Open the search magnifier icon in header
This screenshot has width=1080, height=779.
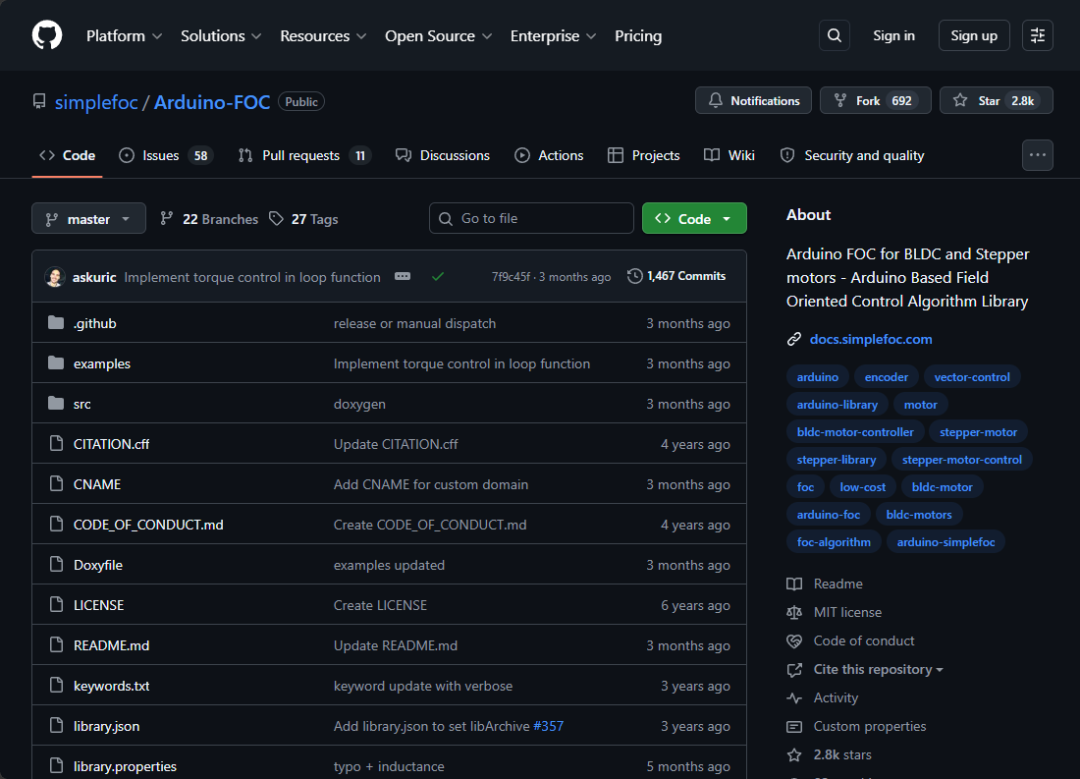coord(834,35)
